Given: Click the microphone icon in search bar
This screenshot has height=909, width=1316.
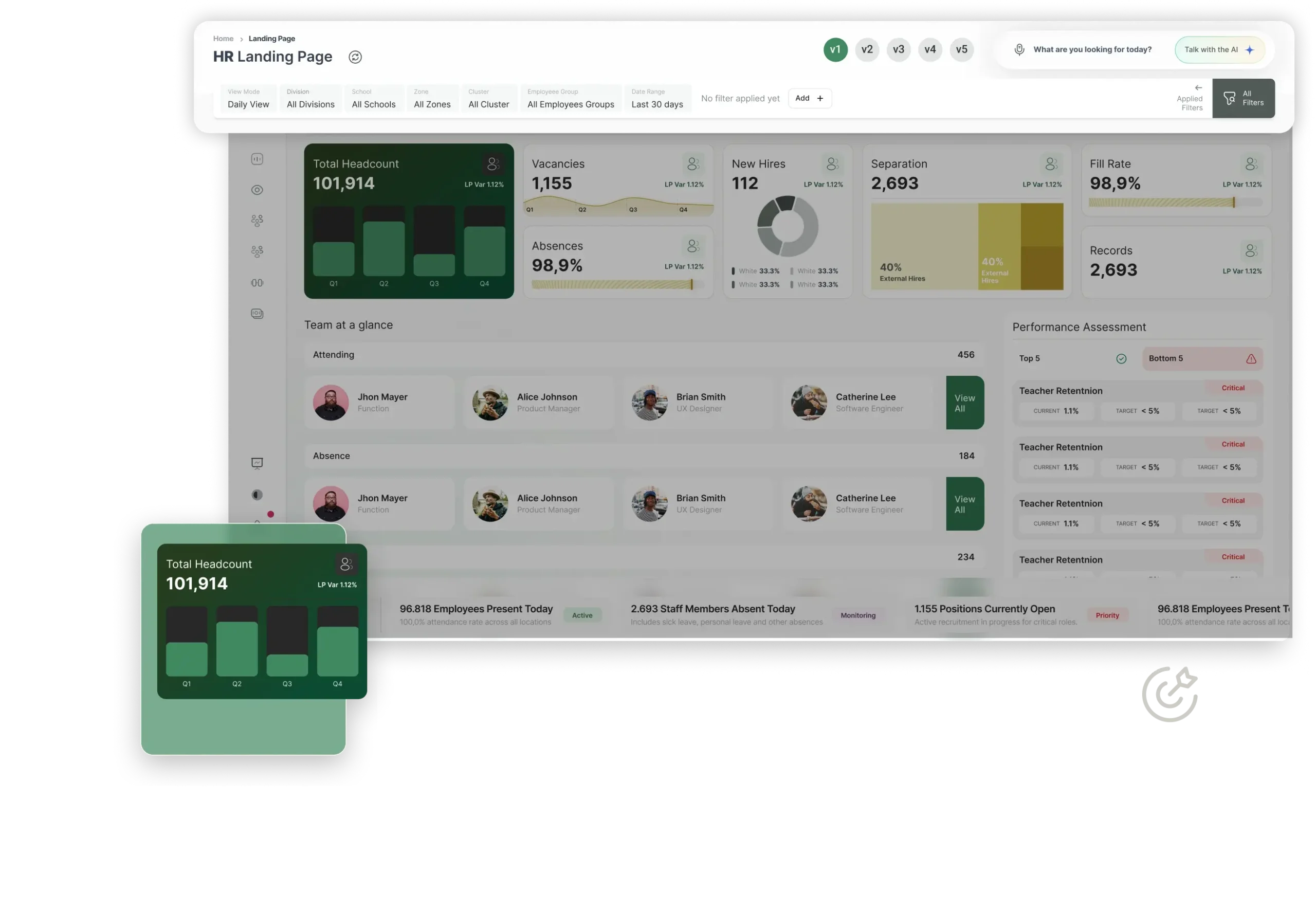Looking at the screenshot, I should 1019,49.
